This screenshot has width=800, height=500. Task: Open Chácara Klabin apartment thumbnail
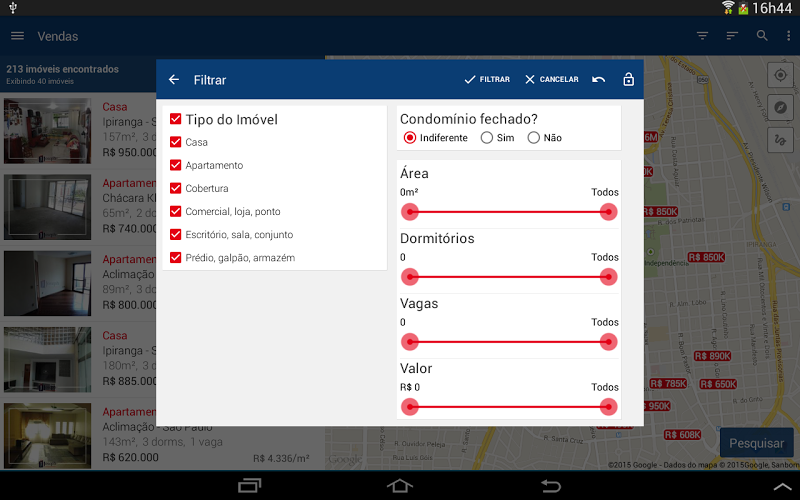point(47,207)
